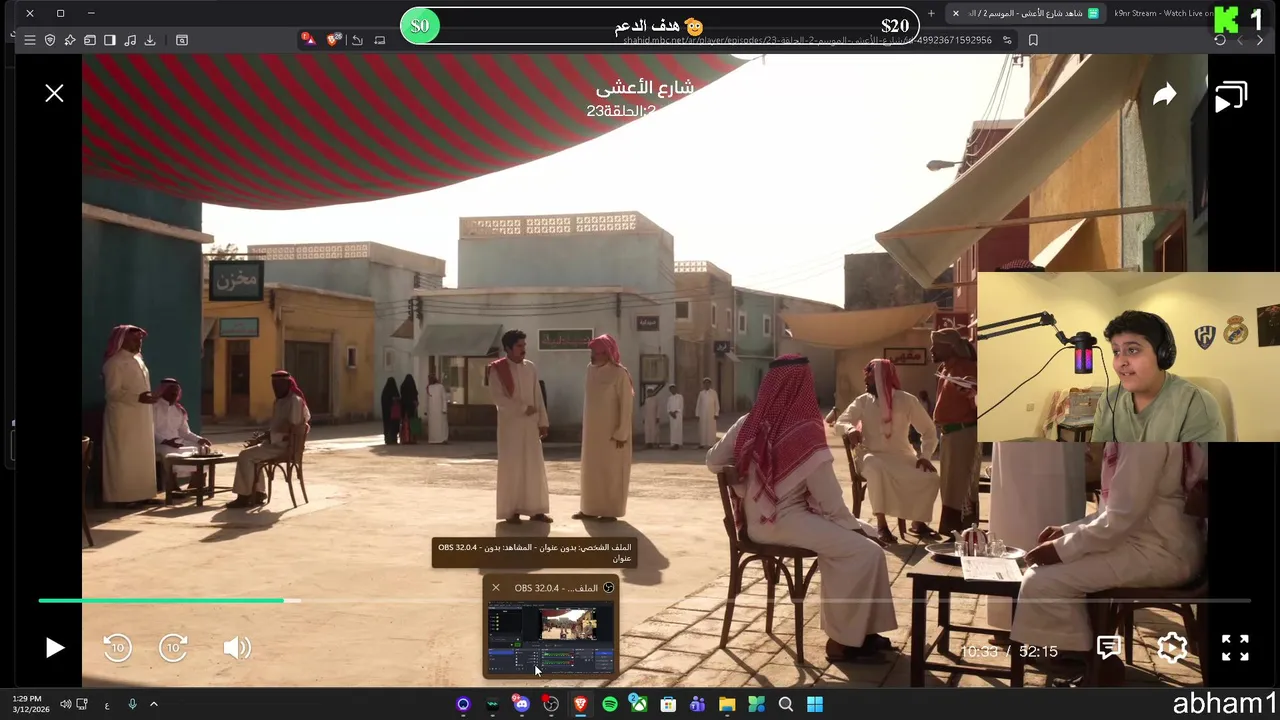Open Xbox app from taskbar
The height and width of the screenshot is (720, 1280).
pos(639,704)
